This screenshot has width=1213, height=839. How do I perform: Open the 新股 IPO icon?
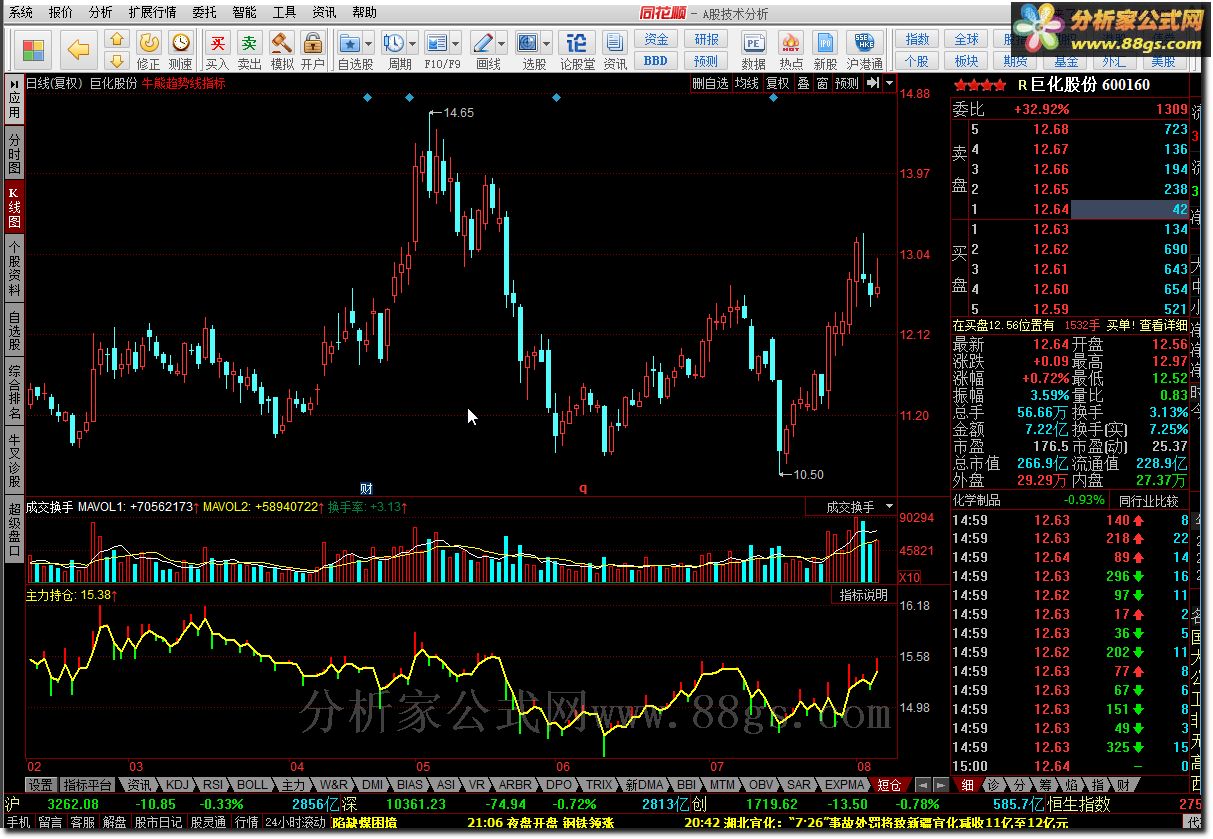coord(825,43)
